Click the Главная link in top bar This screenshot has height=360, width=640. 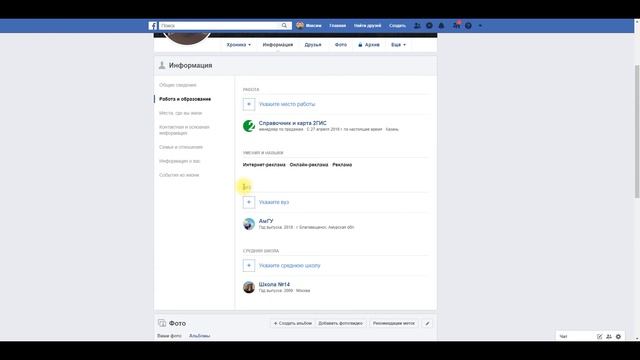tap(338, 26)
